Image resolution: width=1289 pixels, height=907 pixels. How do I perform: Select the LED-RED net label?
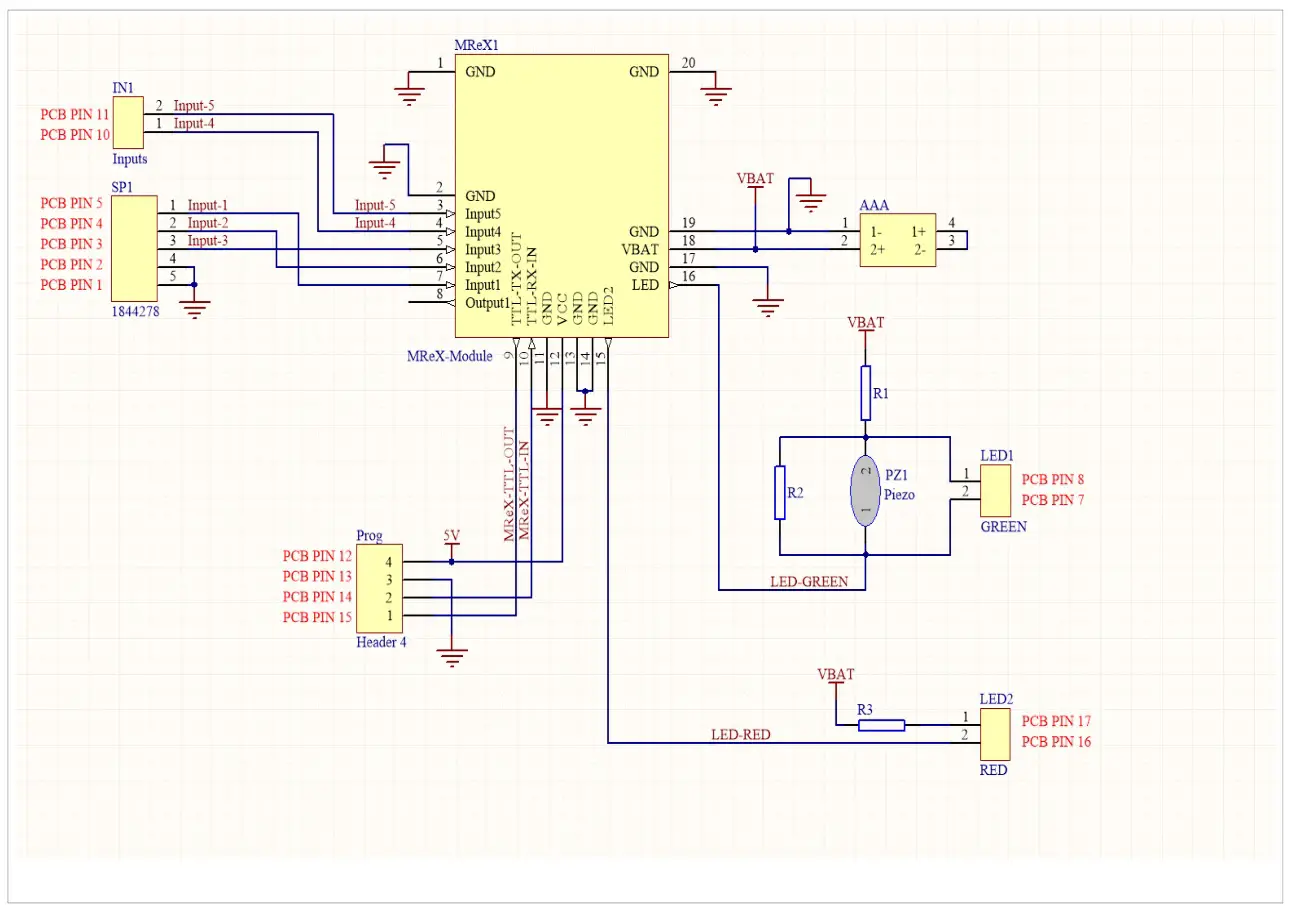tap(742, 734)
